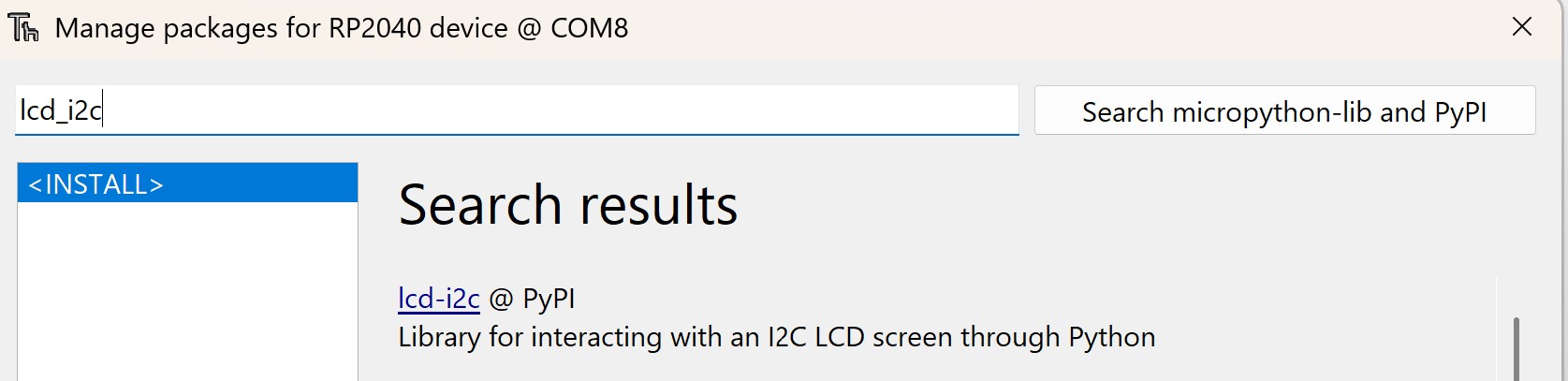Place cursor after 'lcd_i2c' in search box
This screenshot has width=1568, height=381.
[103, 110]
